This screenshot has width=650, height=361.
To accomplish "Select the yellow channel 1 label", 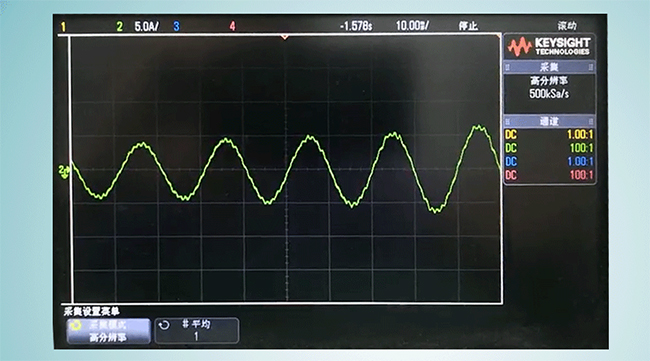I will click(63, 27).
